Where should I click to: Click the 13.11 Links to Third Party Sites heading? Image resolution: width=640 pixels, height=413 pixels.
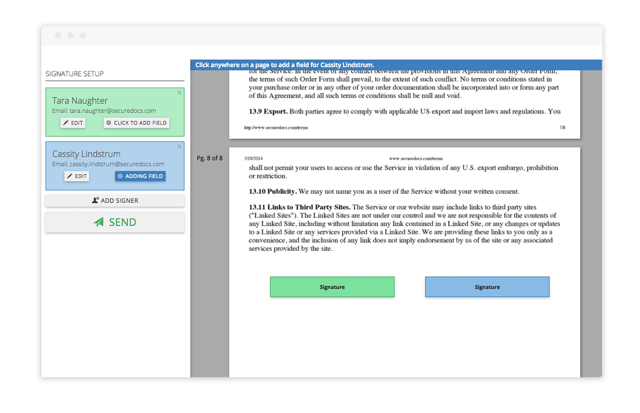click(x=300, y=207)
